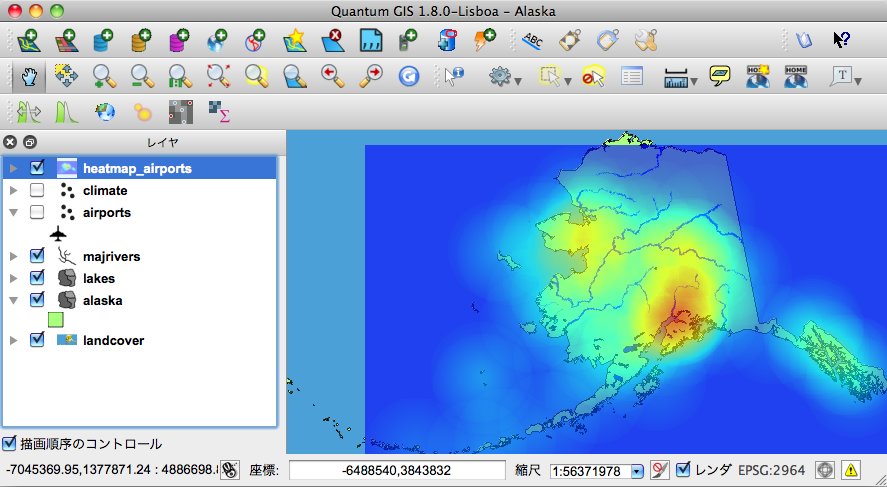This screenshot has width=887, height=487.
Task: Click the Refresh map icon
Action: click(408, 75)
